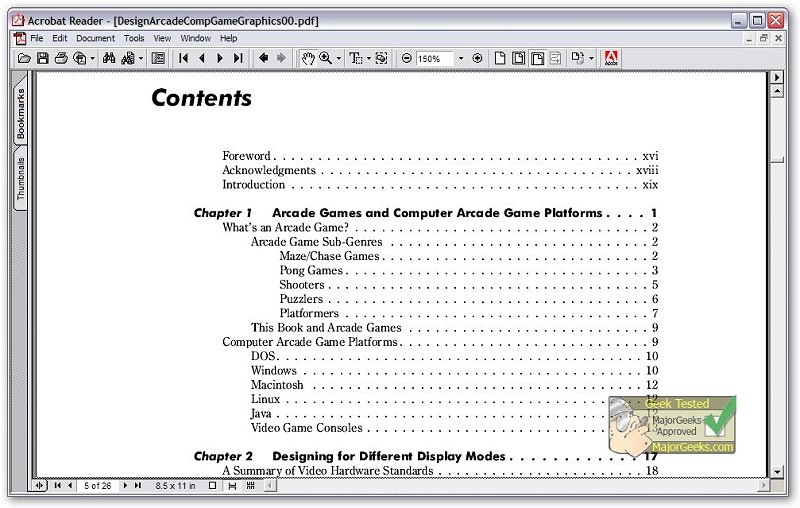This screenshot has width=800, height=508.
Task: Click the 'Chapter 1' heading line
Action: (426, 213)
